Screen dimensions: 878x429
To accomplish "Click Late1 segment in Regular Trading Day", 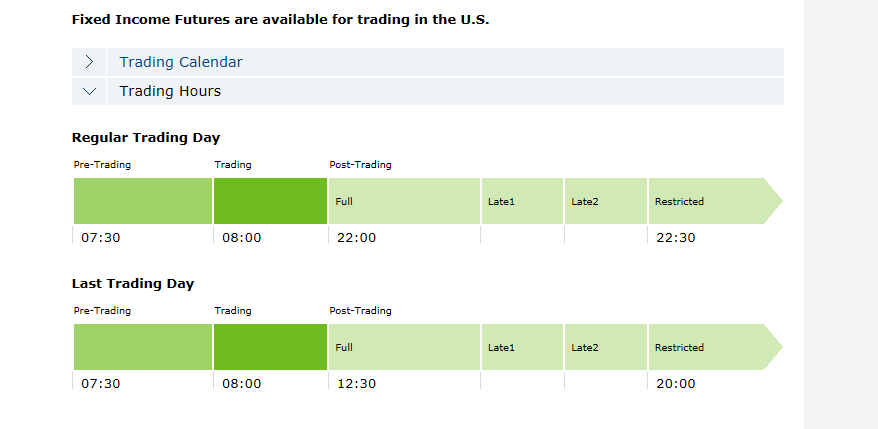I will pyautogui.click(x=522, y=201).
